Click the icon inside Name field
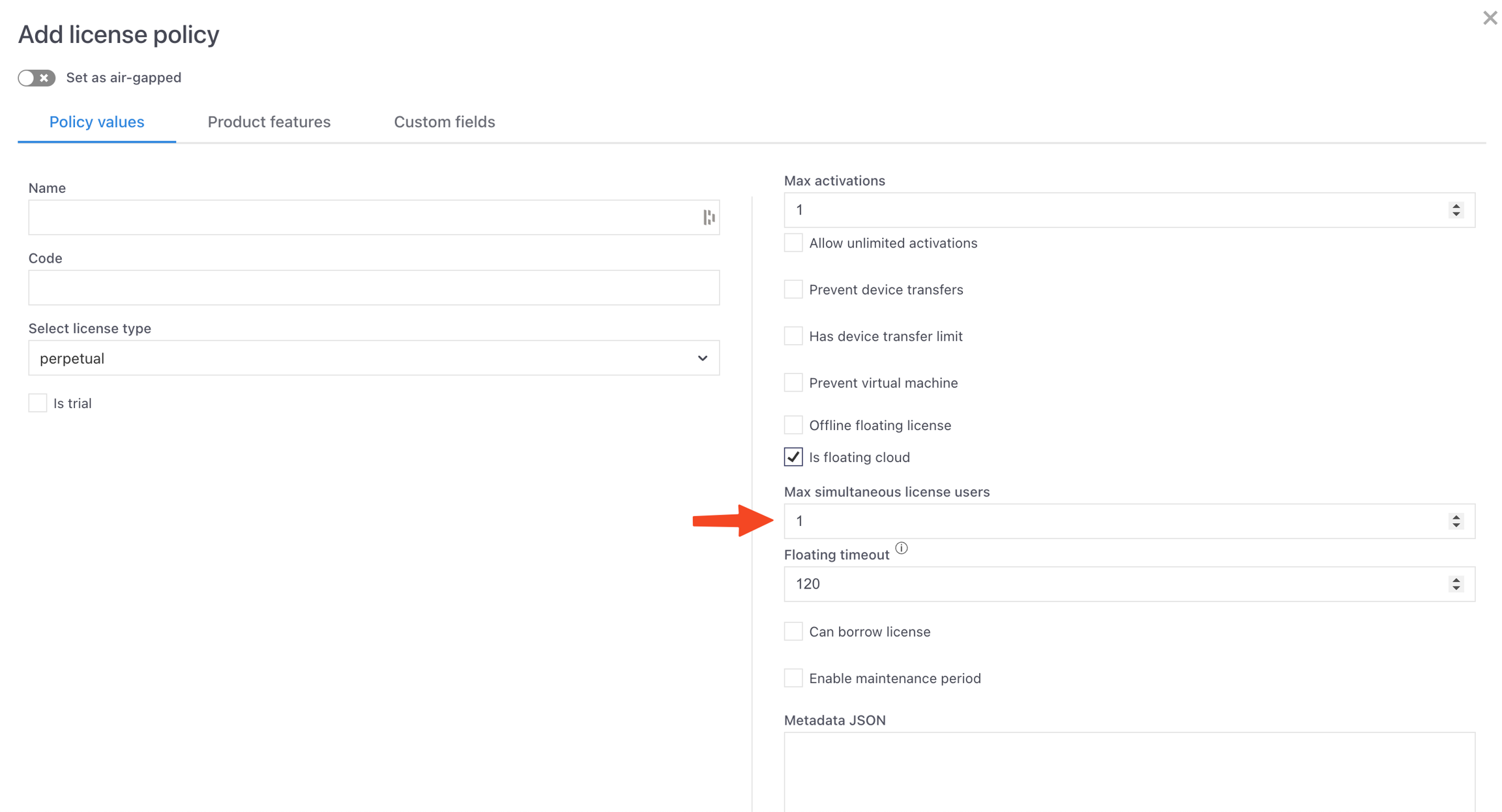This screenshot has height=812, width=1502. [x=709, y=218]
